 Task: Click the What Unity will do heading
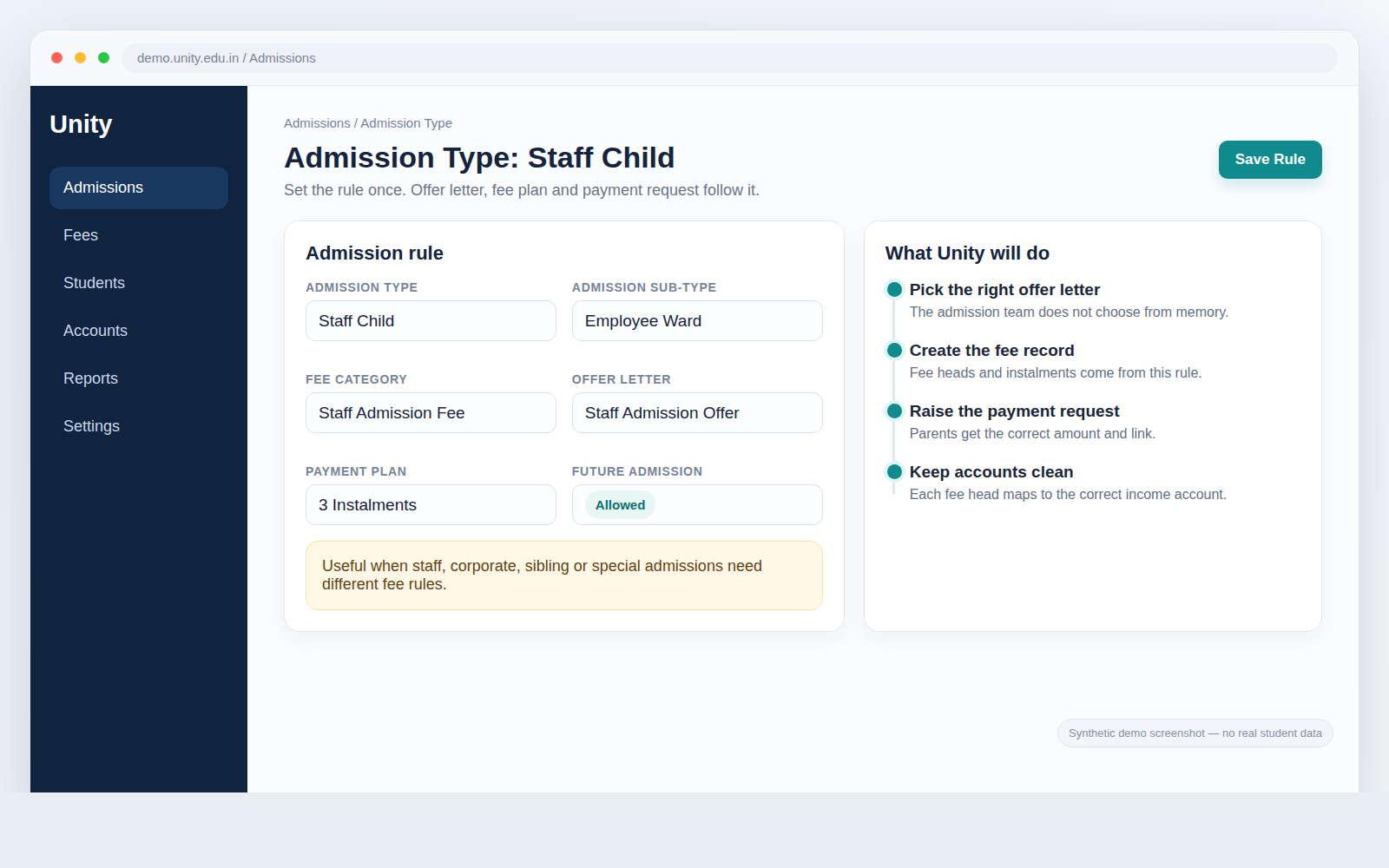pyautogui.click(x=967, y=253)
